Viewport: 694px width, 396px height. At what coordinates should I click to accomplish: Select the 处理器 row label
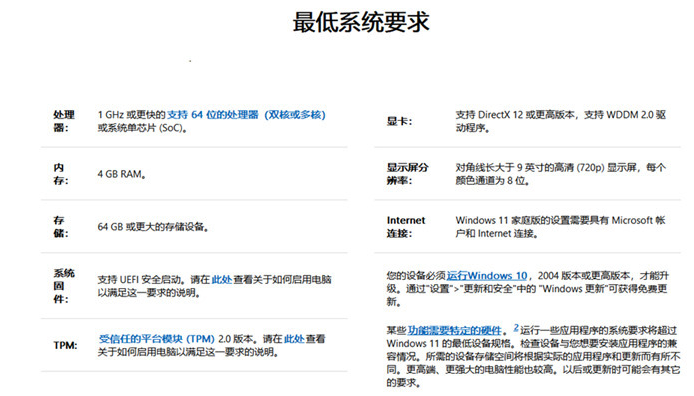pos(64,121)
